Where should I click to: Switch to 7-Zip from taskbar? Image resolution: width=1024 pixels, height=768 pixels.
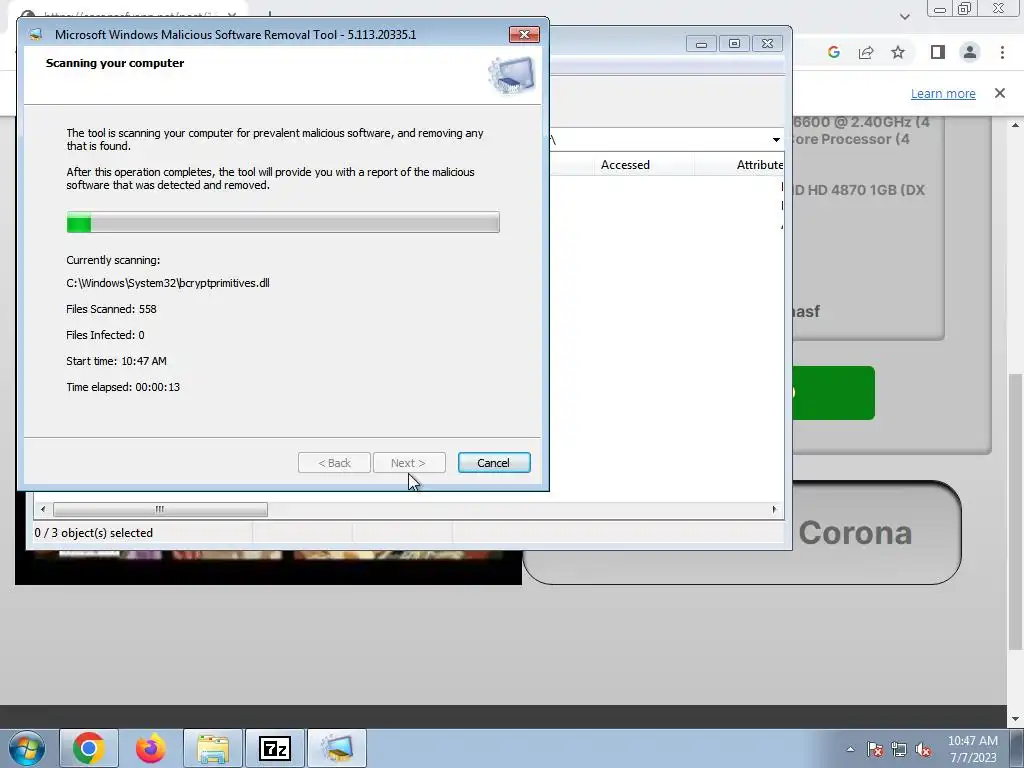coord(275,748)
